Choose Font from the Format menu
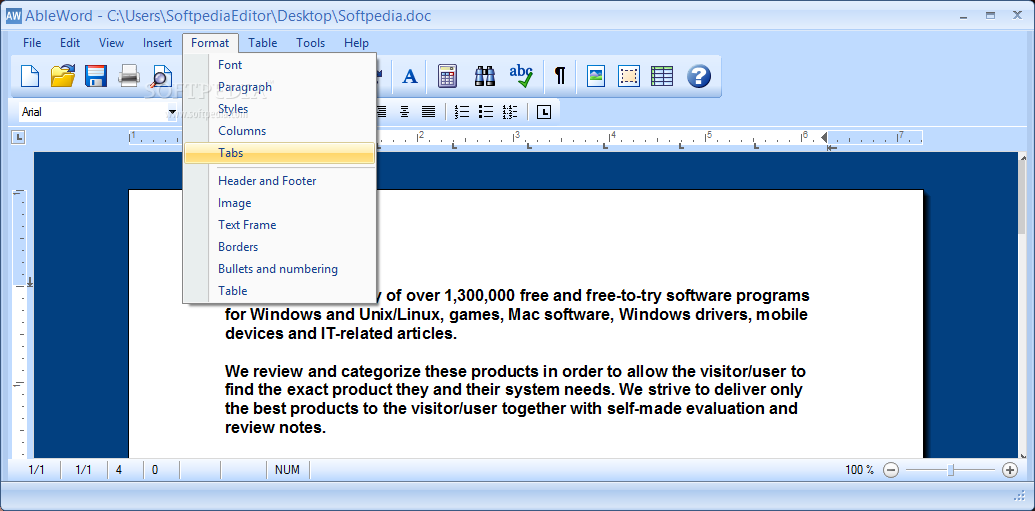Viewport: 1035px width, 511px height. [279, 65]
